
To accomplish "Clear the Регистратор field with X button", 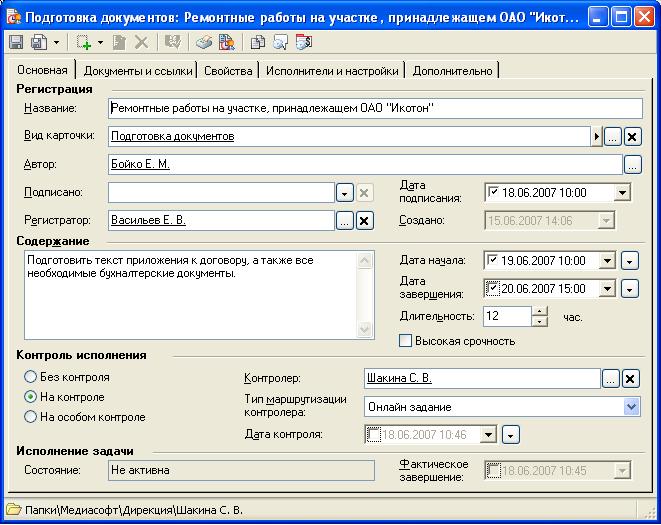I will tap(364, 221).
